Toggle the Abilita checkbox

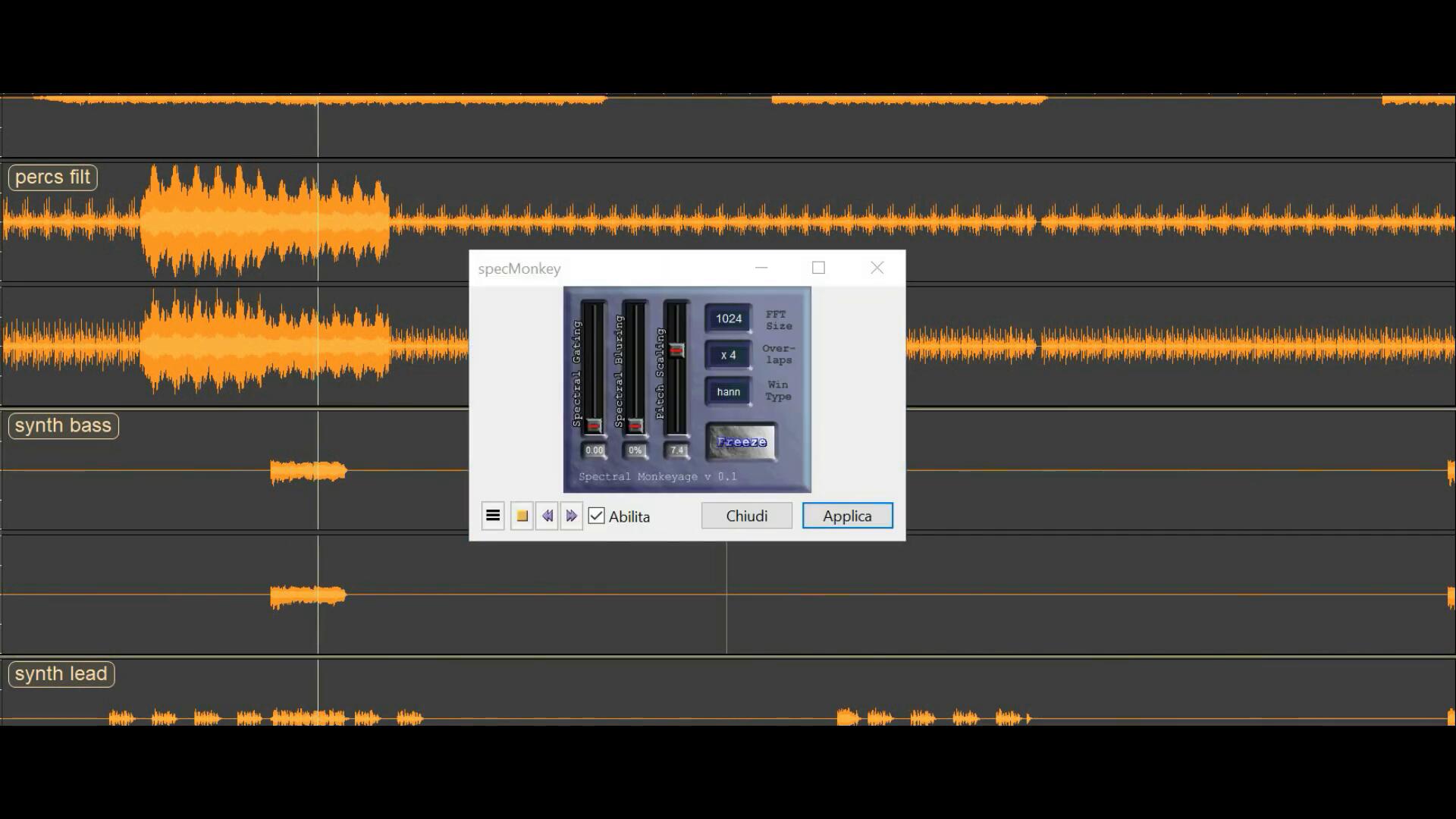coord(597,516)
